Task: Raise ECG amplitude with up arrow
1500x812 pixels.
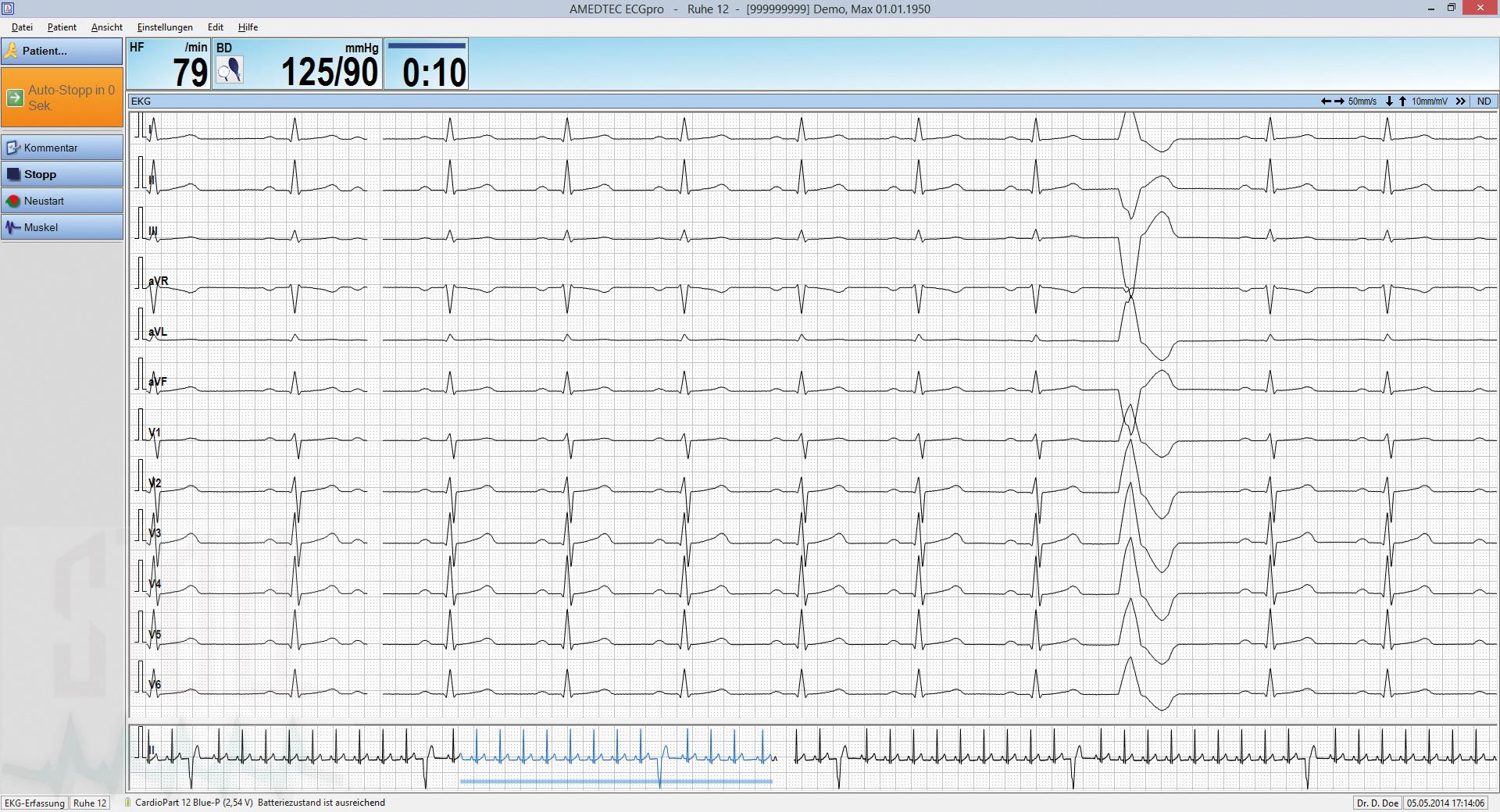Action: click(x=1402, y=101)
